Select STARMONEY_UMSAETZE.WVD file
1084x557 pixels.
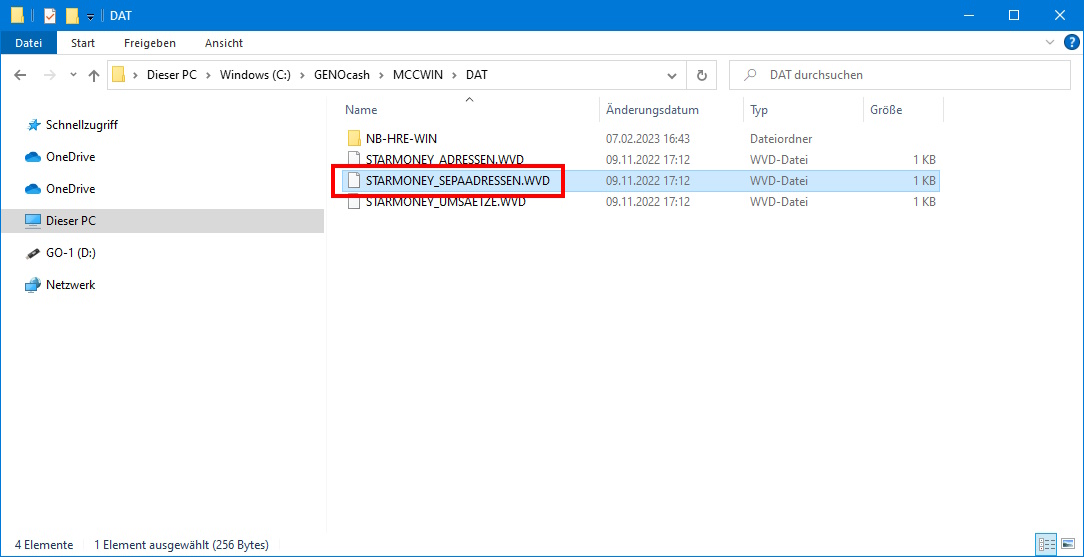point(445,202)
